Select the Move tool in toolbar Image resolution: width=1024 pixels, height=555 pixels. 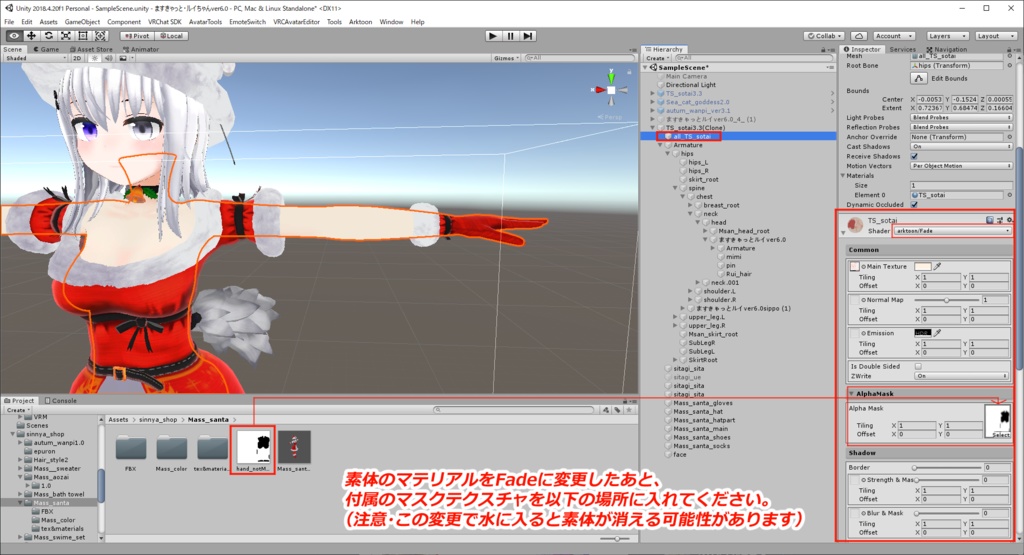[31, 36]
